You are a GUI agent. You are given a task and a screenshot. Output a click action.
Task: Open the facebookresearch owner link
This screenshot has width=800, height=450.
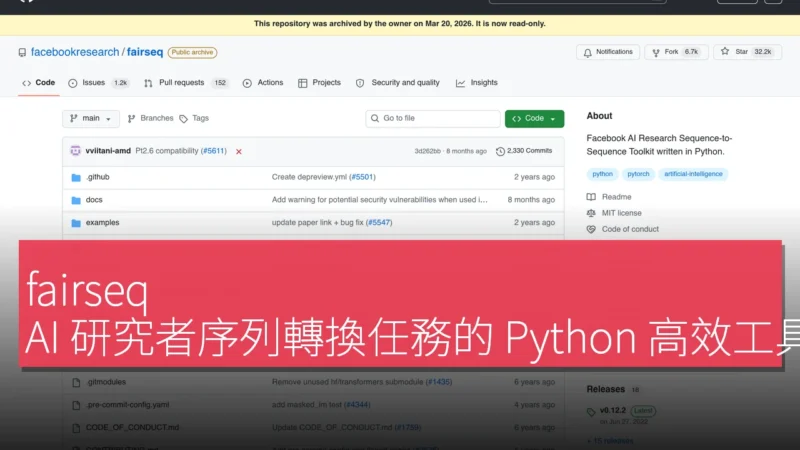click(74, 52)
